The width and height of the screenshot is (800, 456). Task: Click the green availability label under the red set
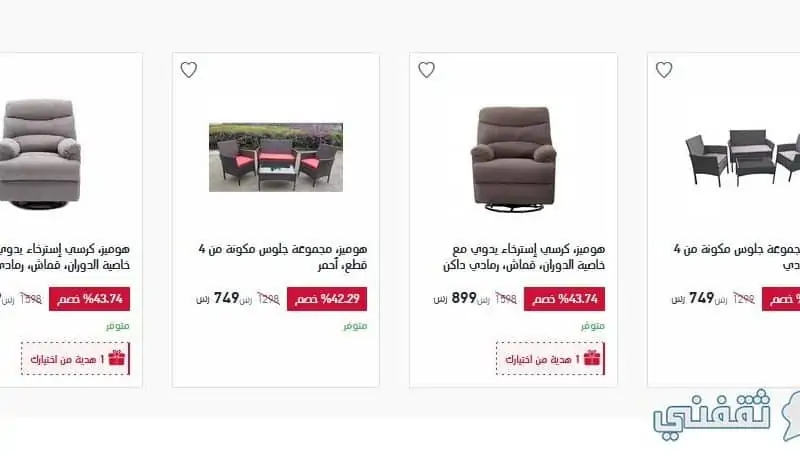(355, 326)
